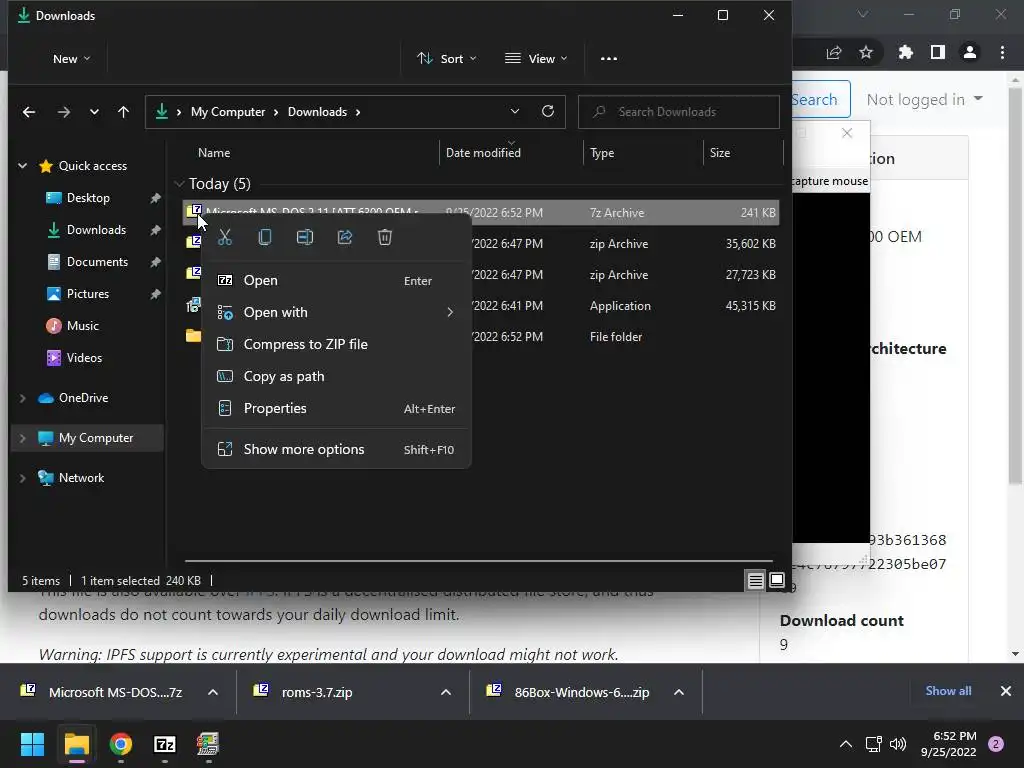Sort by the Type column header
Viewport: 1024px width, 768px height.
pos(602,153)
